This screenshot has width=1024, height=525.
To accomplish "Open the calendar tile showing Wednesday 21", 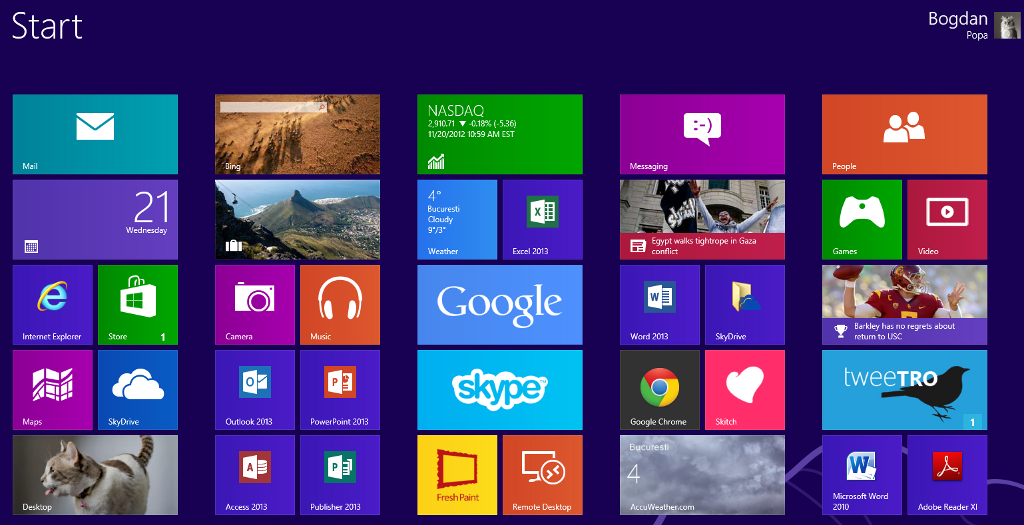I will click(x=95, y=219).
